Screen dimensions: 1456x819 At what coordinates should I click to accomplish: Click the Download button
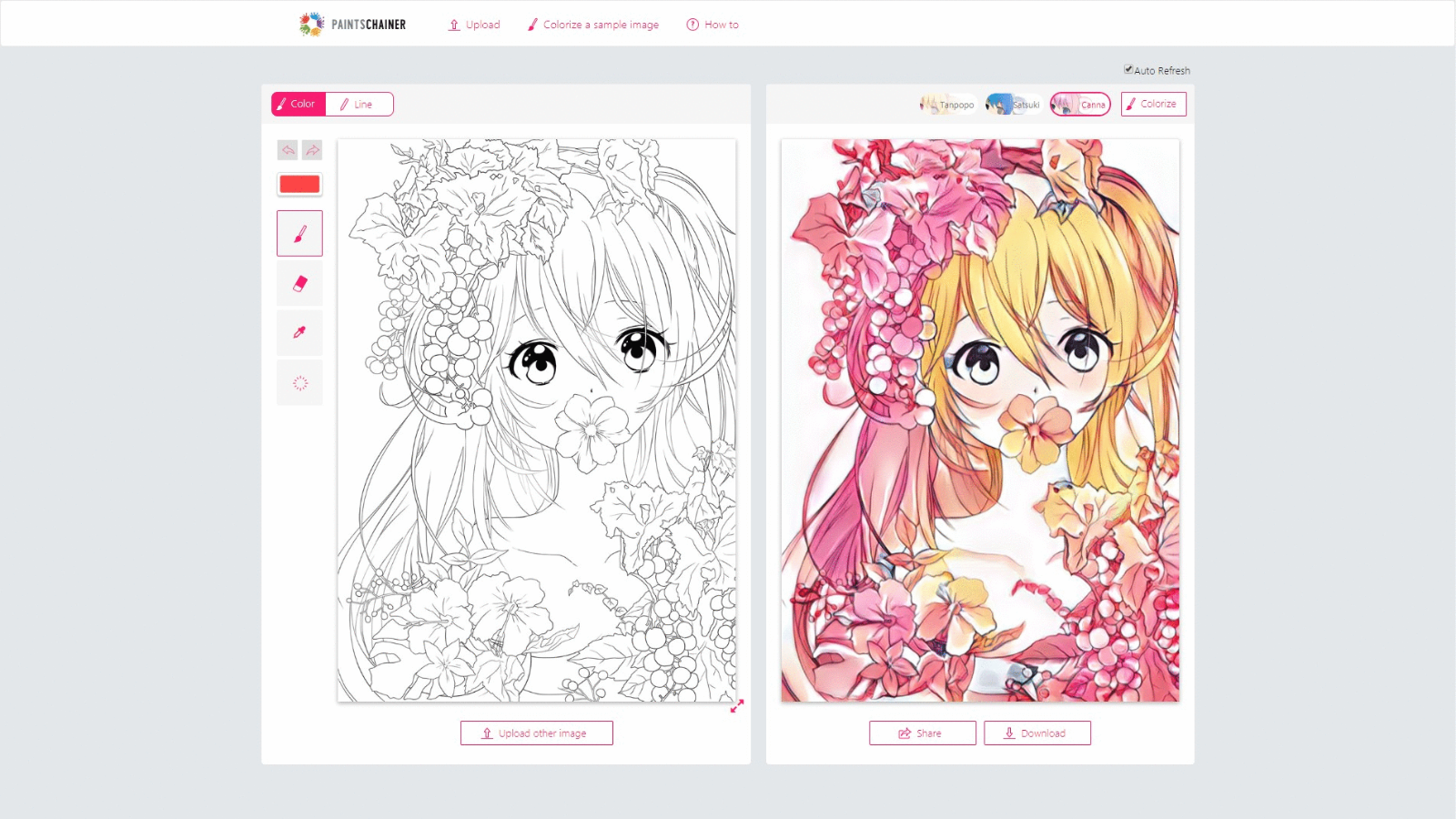click(1036, 733)
